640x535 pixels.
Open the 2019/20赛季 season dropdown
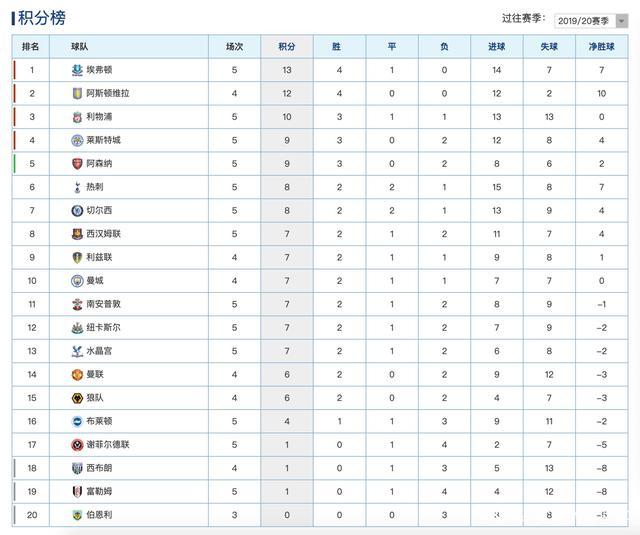pyautogui.click(x=591, y=20)
